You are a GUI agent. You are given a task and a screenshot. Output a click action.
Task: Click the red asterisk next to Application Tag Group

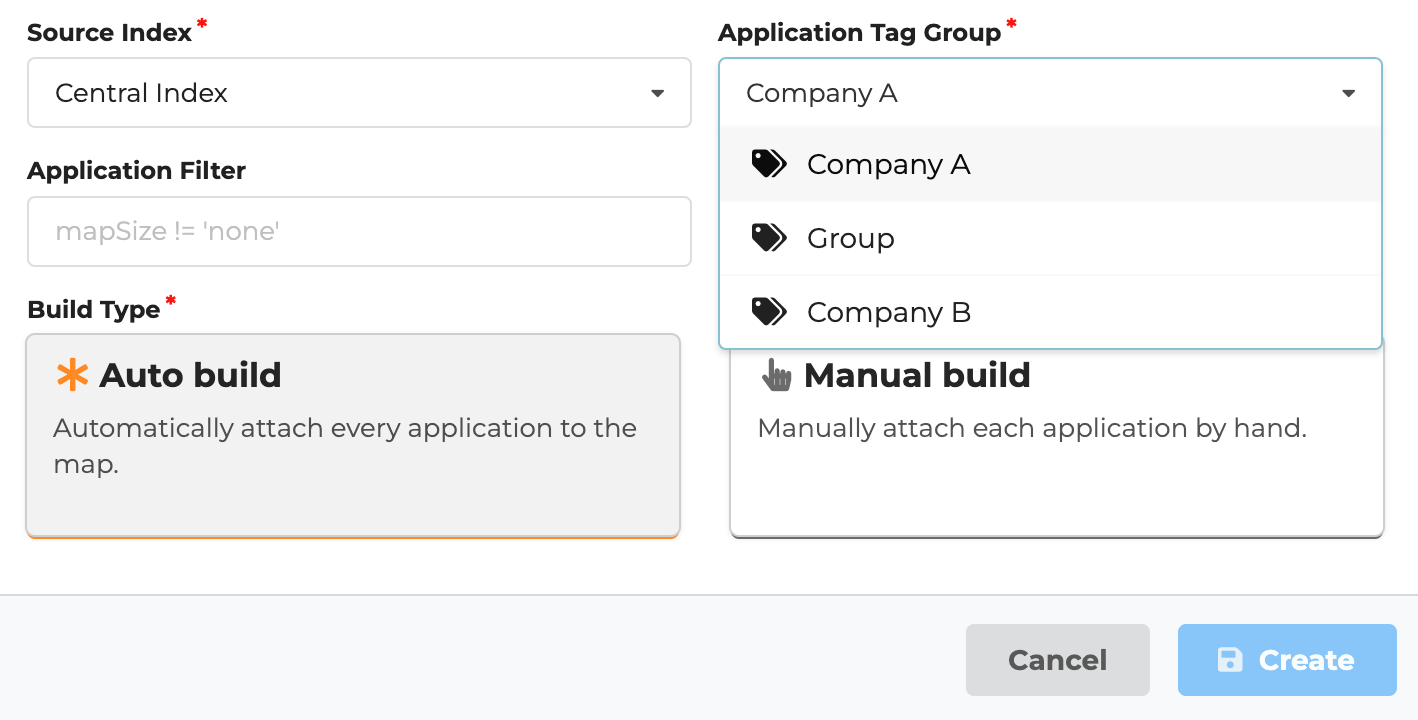(x=1011, y=24)
